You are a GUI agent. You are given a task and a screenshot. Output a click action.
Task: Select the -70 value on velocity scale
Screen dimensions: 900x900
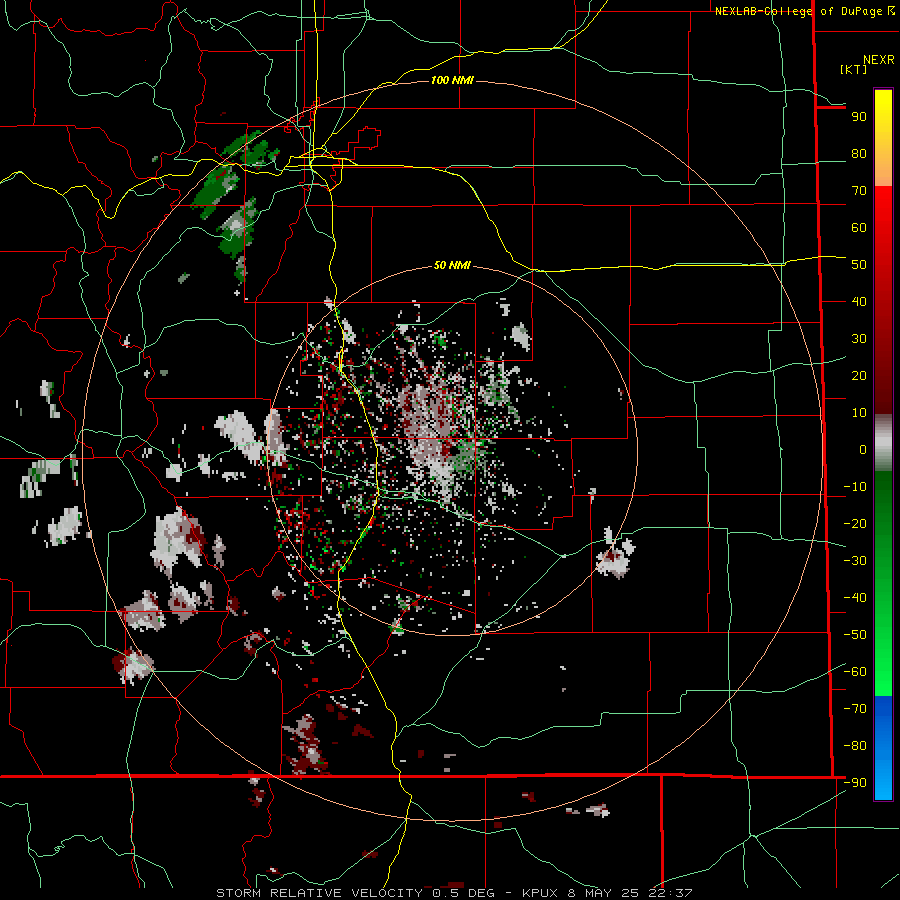click(855, 709)
